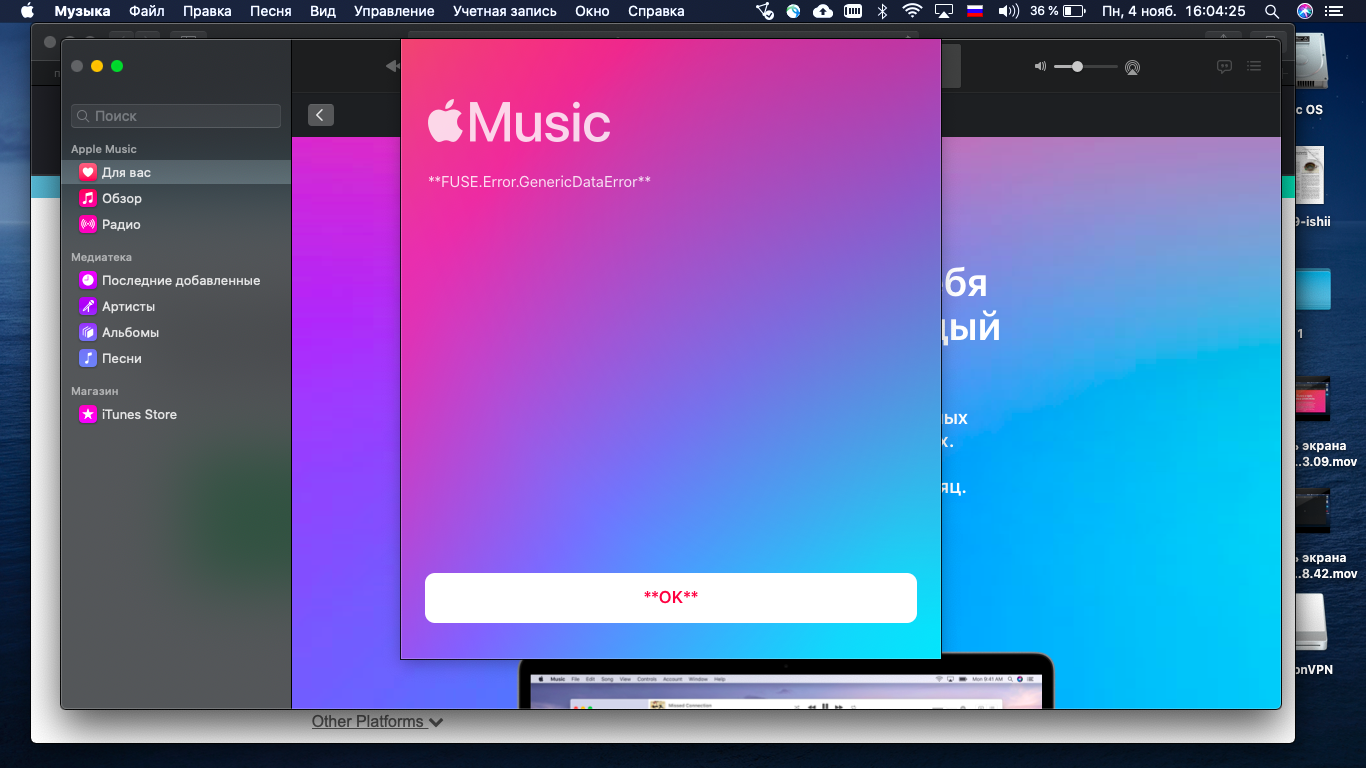Open the 'Справка' menu
This screenshot has width=1366, height=768.
(x=656, y=11)
